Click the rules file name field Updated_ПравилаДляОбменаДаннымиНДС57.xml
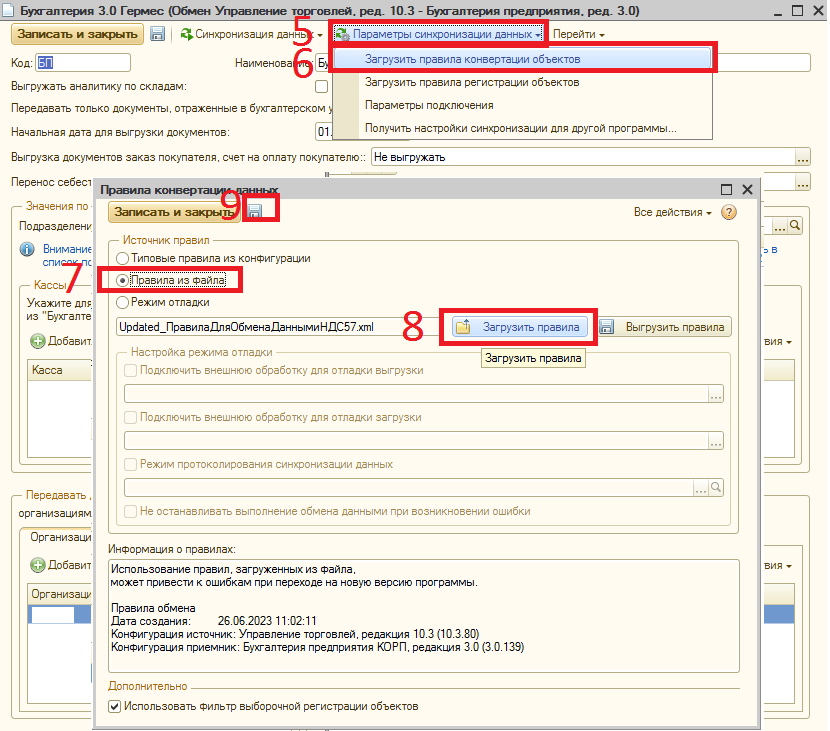 pos(279,327)
